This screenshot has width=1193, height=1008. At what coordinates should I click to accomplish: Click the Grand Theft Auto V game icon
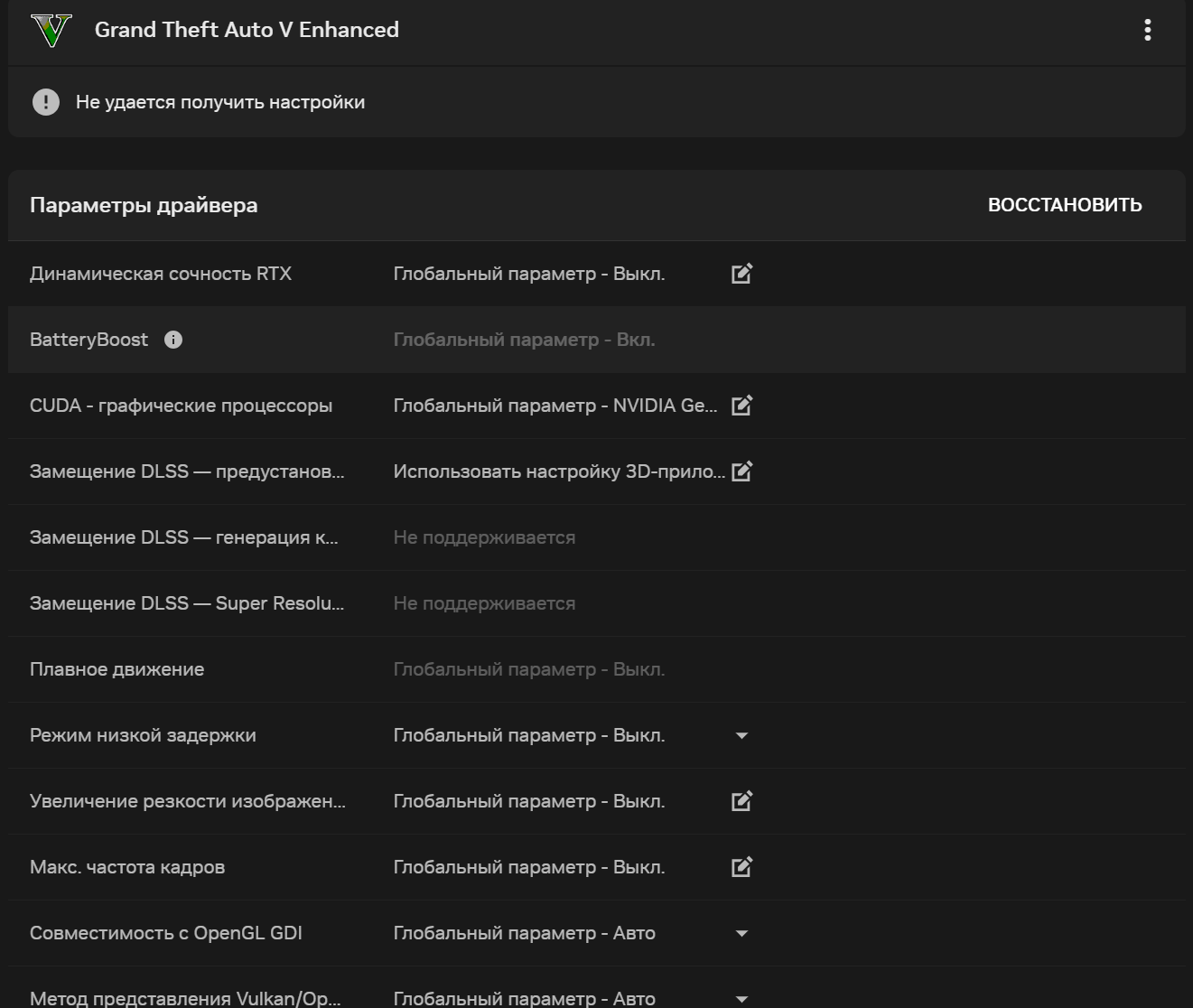51,30
